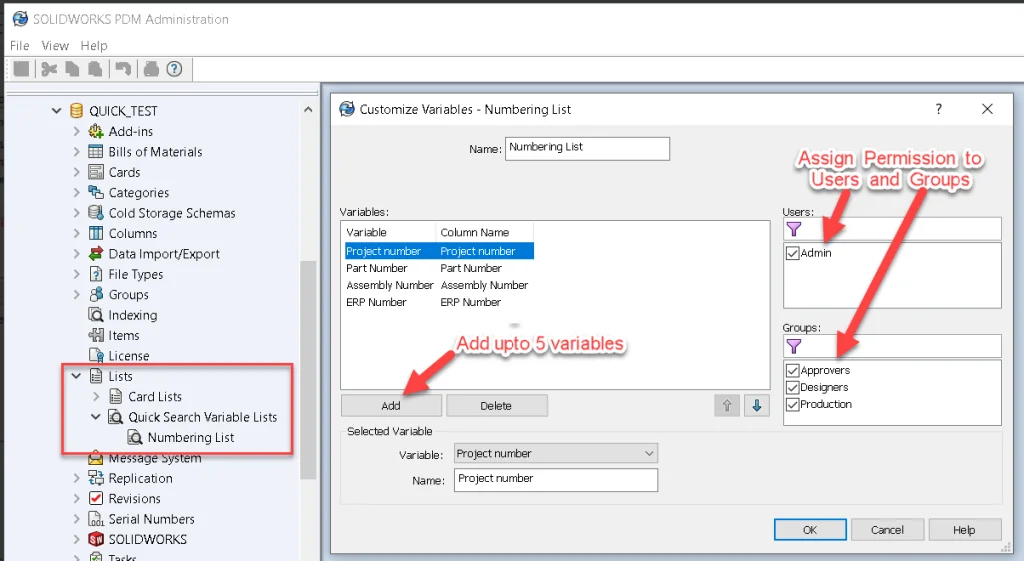Expand the Bills of Materials node
Screen dimensions: 1024x561
76,152
